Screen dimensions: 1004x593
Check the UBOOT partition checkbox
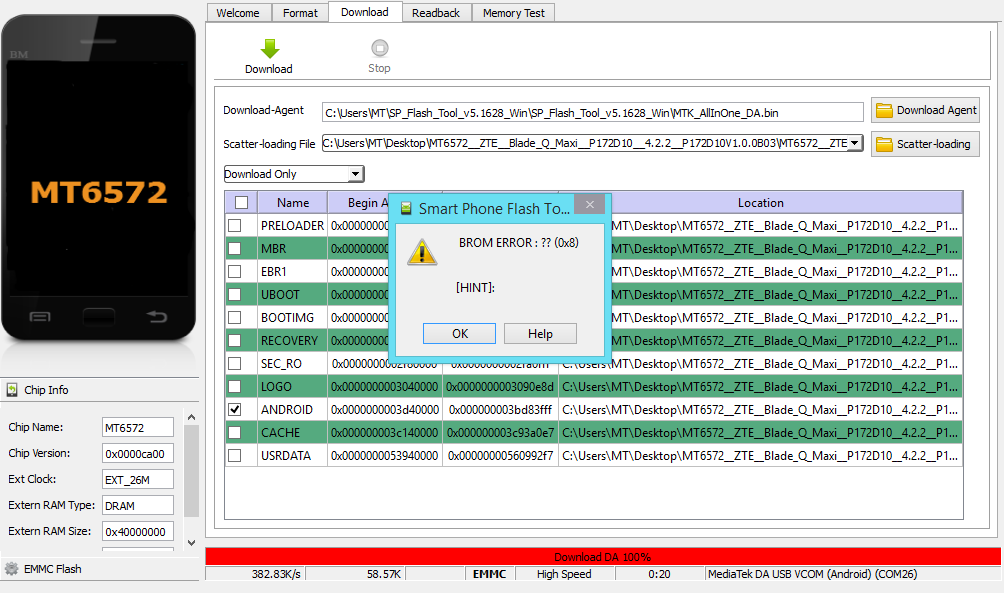[235, 295]
